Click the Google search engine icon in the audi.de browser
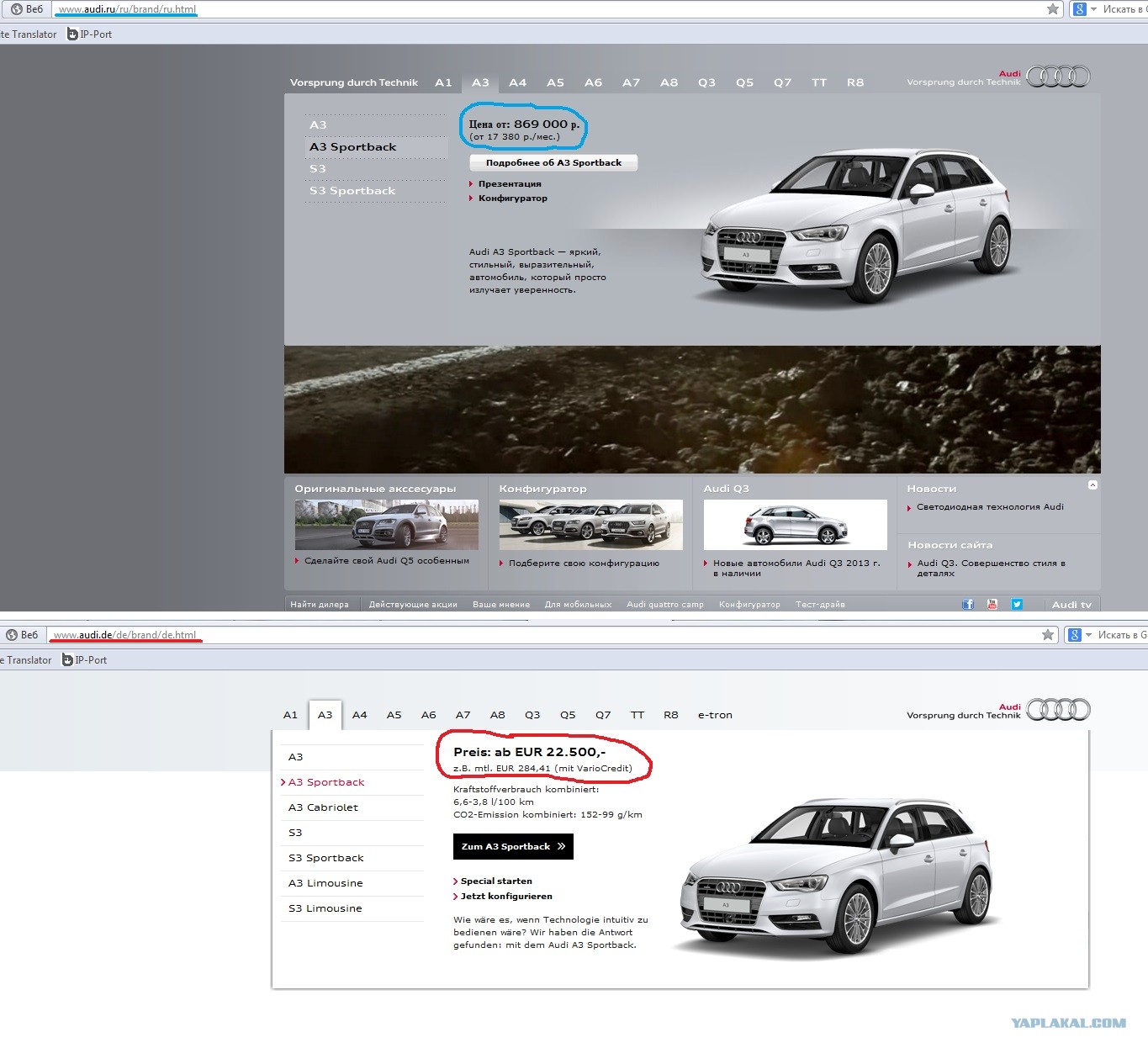Screen dimensions: 1148x1048 pos(1074,635)
